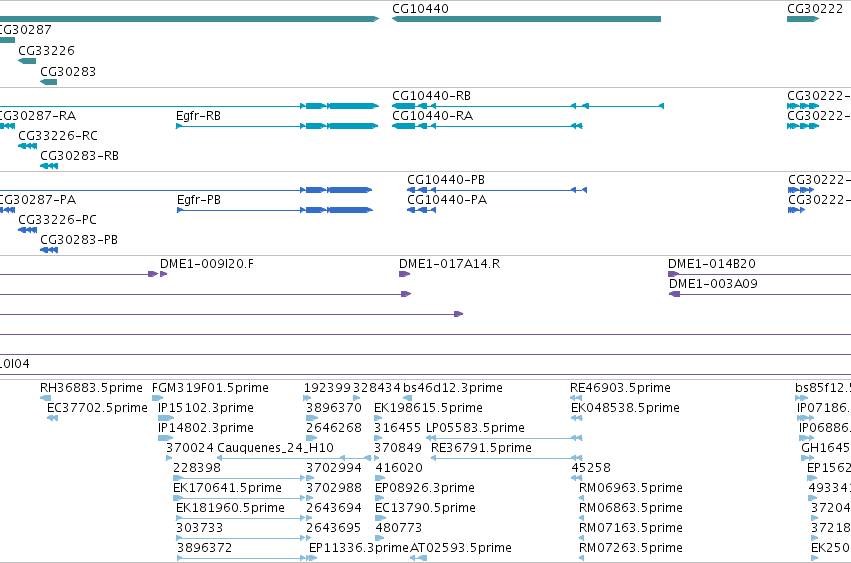This screenshot has width=851, height=563.
Task: Select the CG33226 gene arrow
Action: [27, 61]
